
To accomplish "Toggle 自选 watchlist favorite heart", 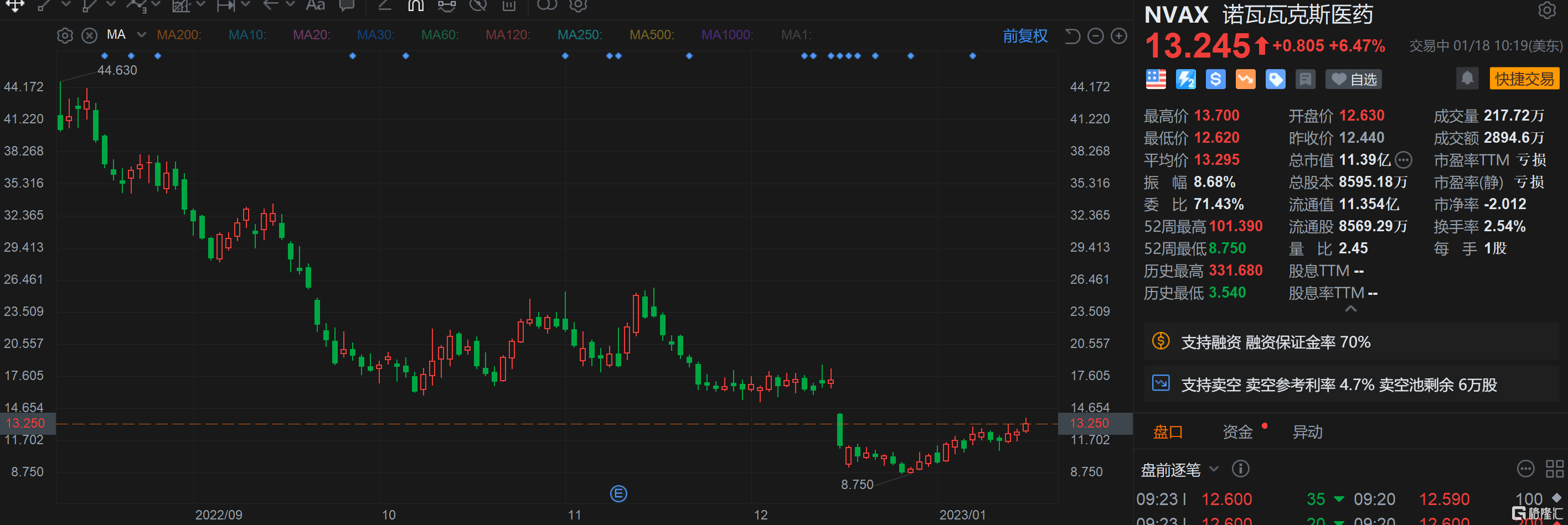I will click(1354, 79).
